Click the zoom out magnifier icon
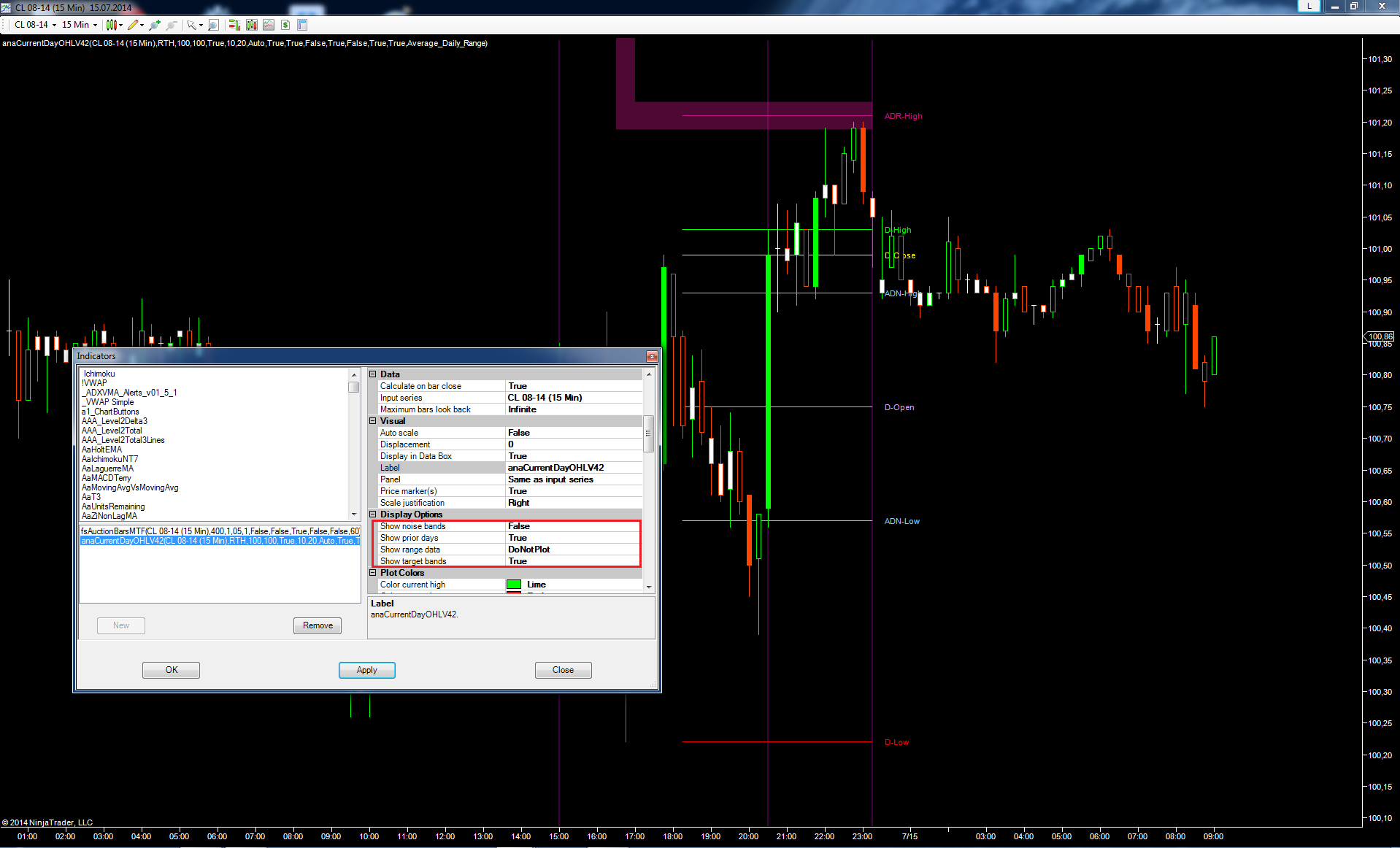Screen dimensions: 1400x848 (172, 25)
